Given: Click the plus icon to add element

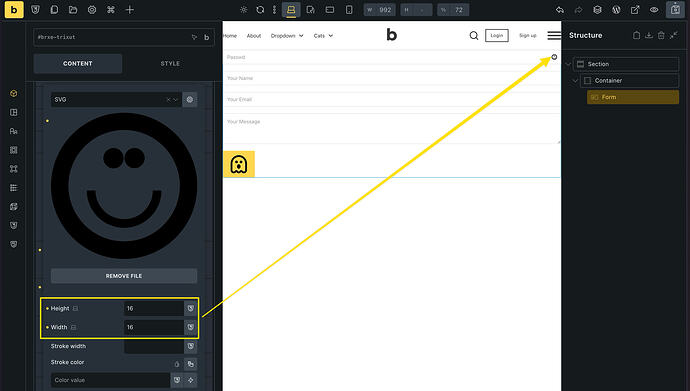Looking at the screenshot, I should coord(129,10).
